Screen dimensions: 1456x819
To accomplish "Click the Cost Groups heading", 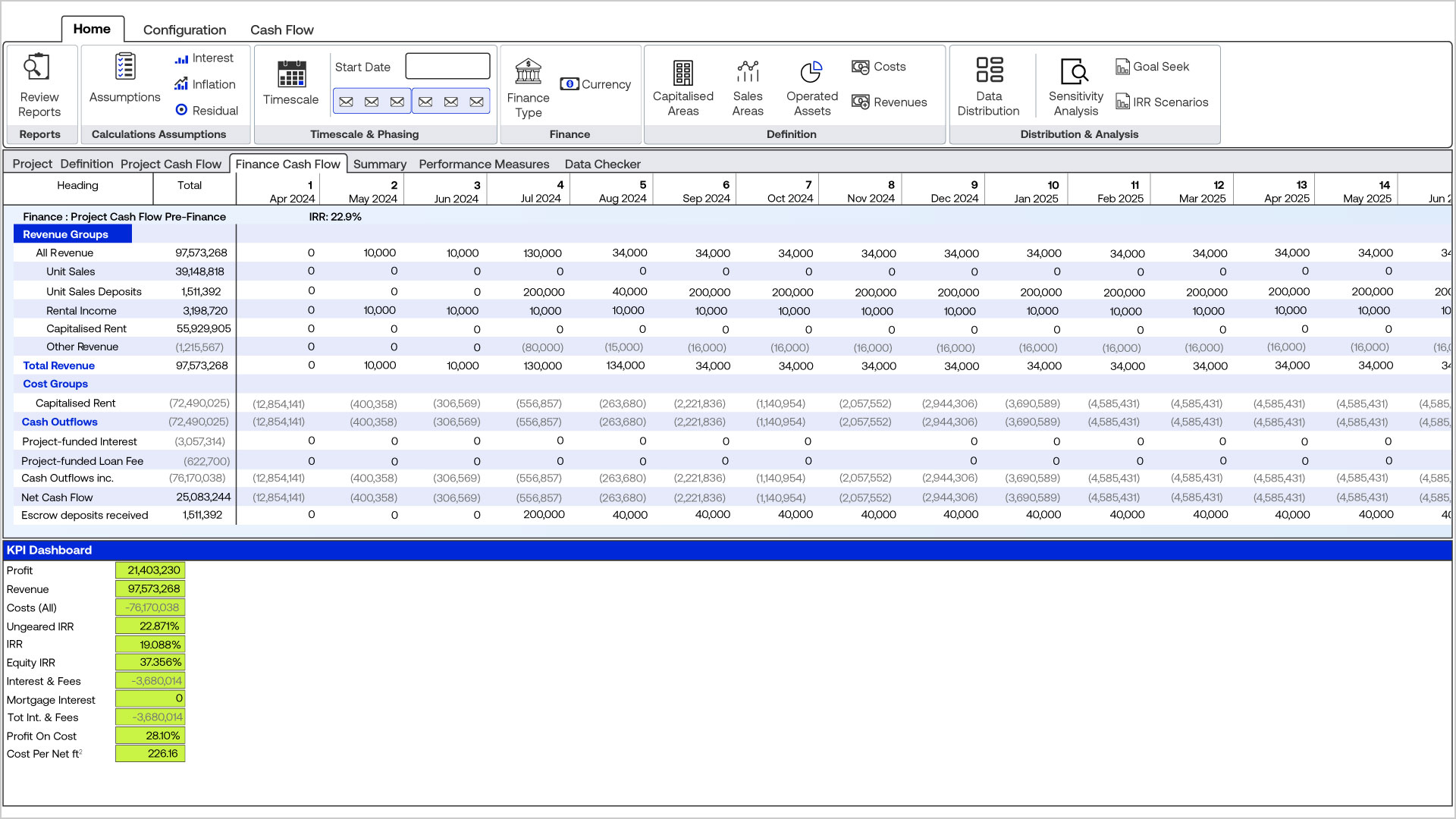I will click(55, 384).
